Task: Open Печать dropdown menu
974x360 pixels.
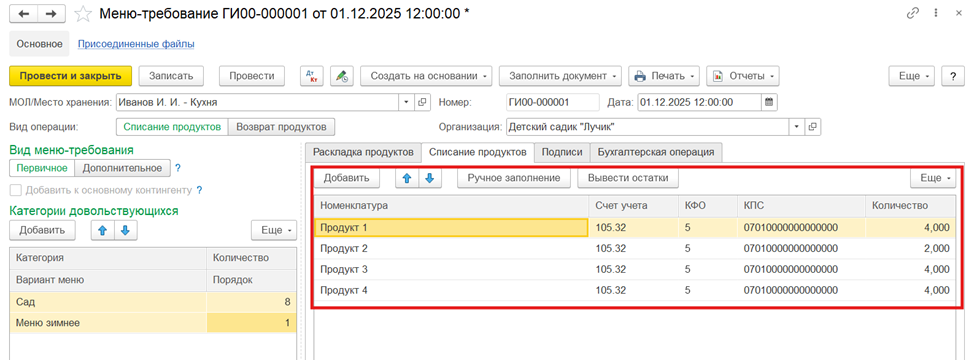Action: coord(664,76)
